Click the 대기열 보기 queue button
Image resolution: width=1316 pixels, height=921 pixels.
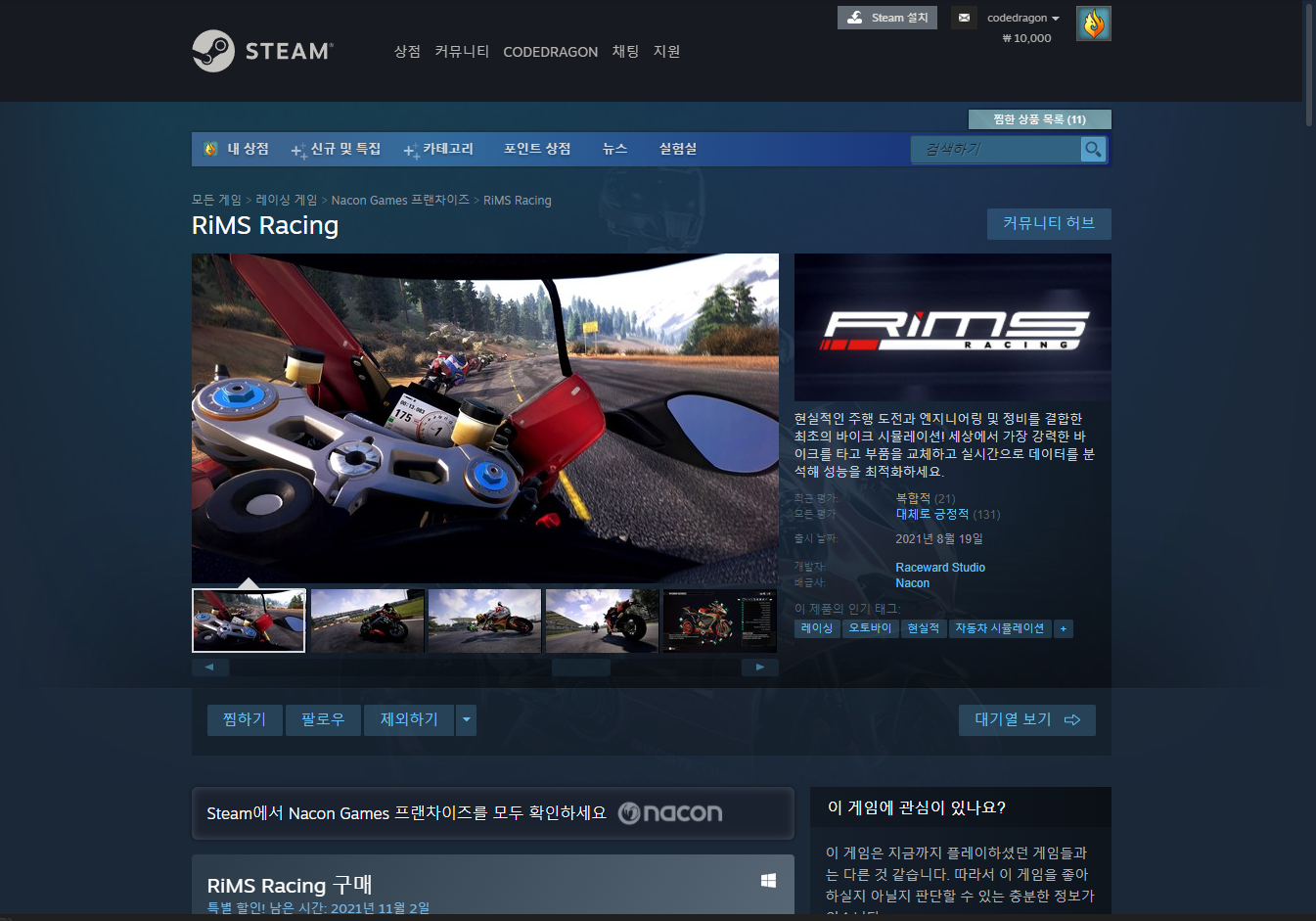pyautogui.click(x=1027, y=719)
